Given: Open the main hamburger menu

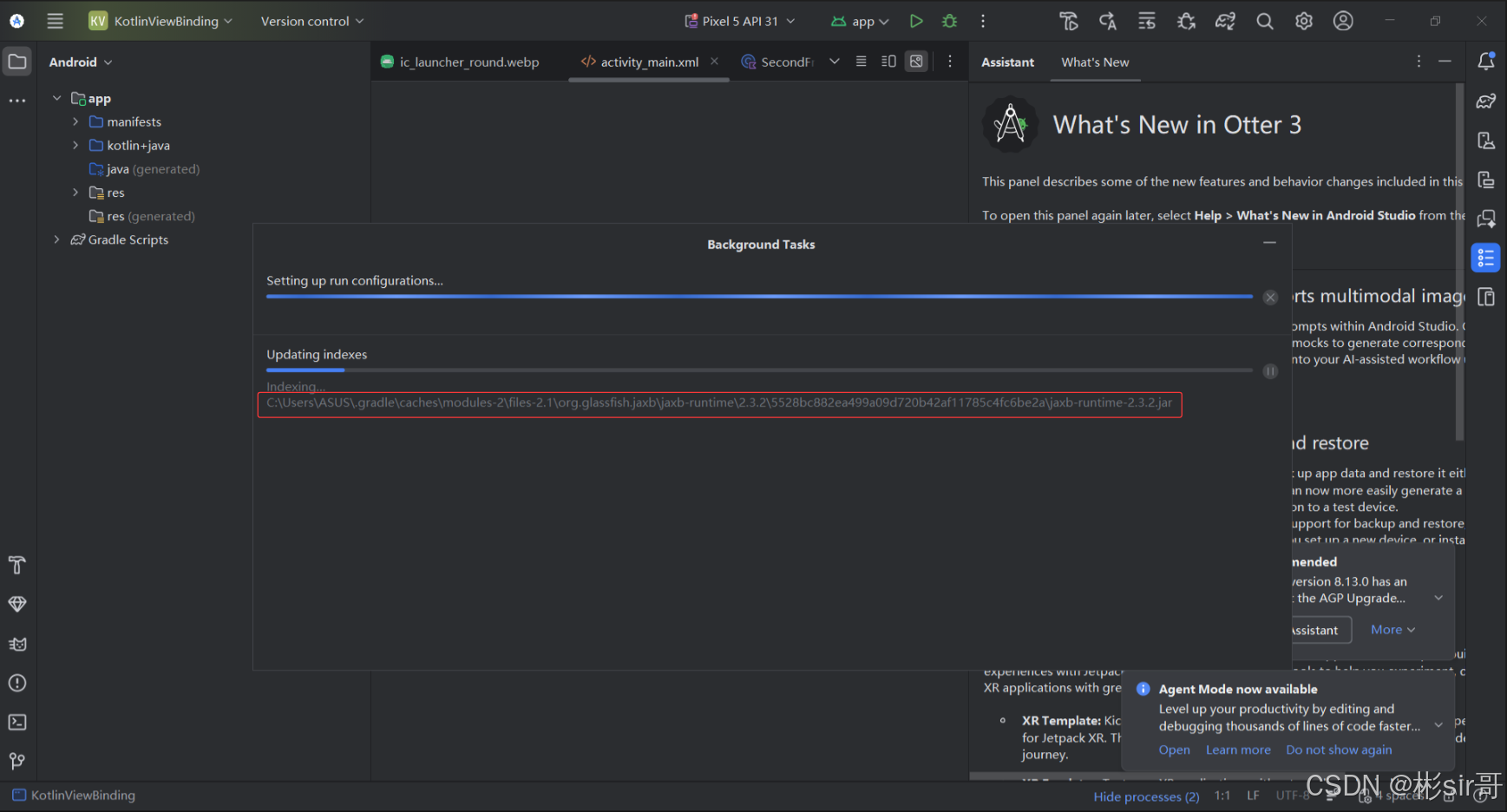Looking at the screenshot, I should (x=55, y=21).
